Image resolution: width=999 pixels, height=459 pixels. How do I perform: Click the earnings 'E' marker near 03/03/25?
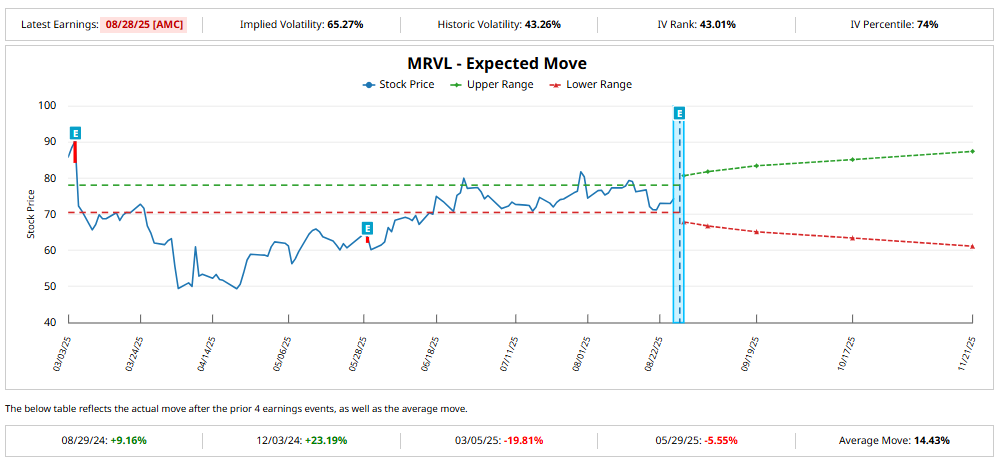[x=75, y=133]
